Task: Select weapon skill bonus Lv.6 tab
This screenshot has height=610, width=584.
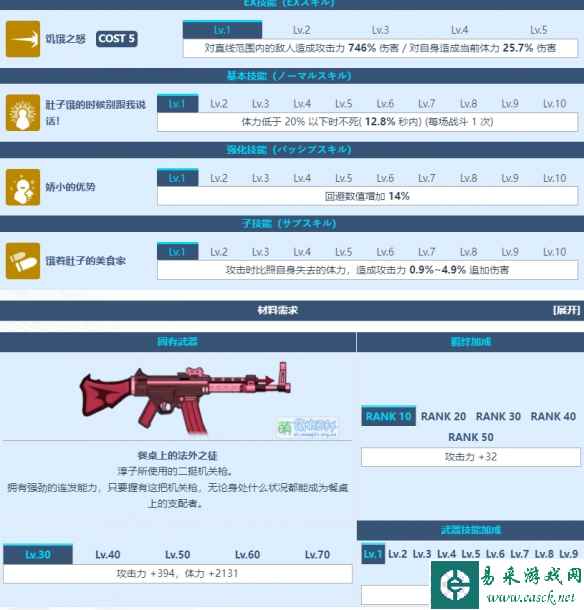Action: [495, 554]
